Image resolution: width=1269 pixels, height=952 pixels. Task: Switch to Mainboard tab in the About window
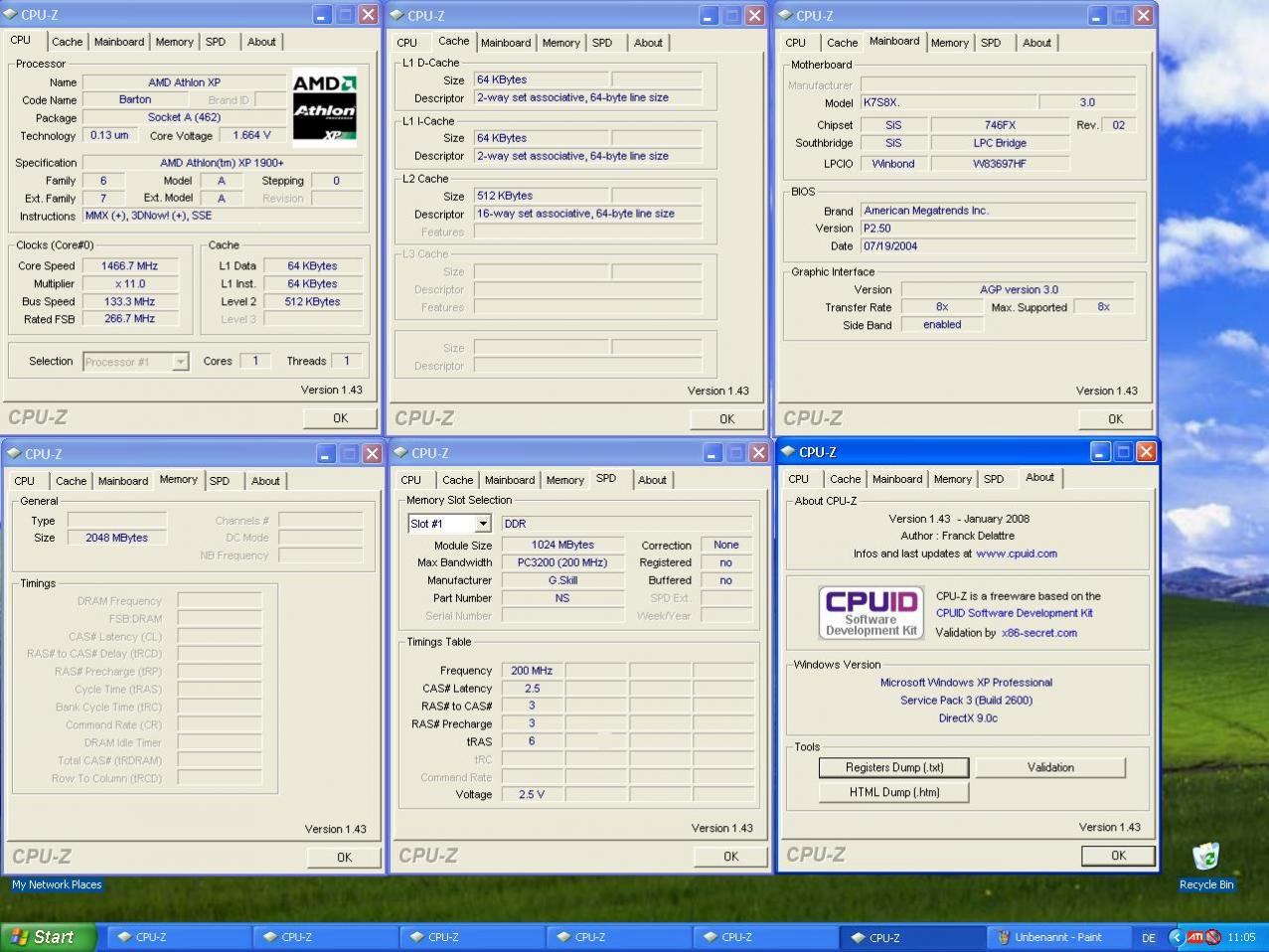897,479
